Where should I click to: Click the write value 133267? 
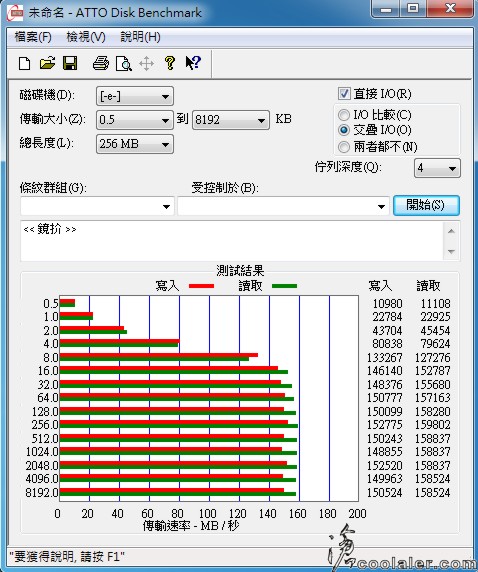click(x=385, y=358)
